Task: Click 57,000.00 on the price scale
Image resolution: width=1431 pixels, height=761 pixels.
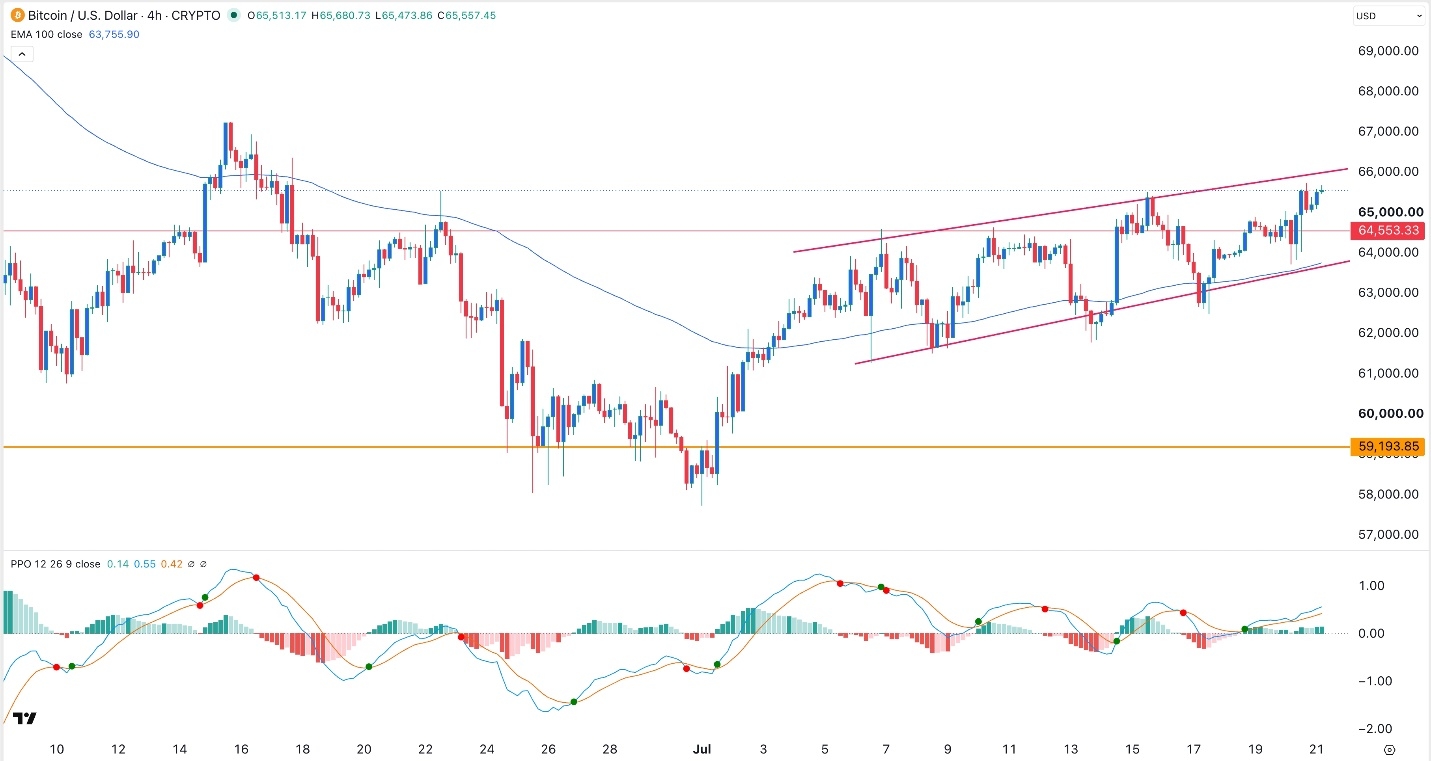Action: pyautogui.click(x=1386, y=534)
